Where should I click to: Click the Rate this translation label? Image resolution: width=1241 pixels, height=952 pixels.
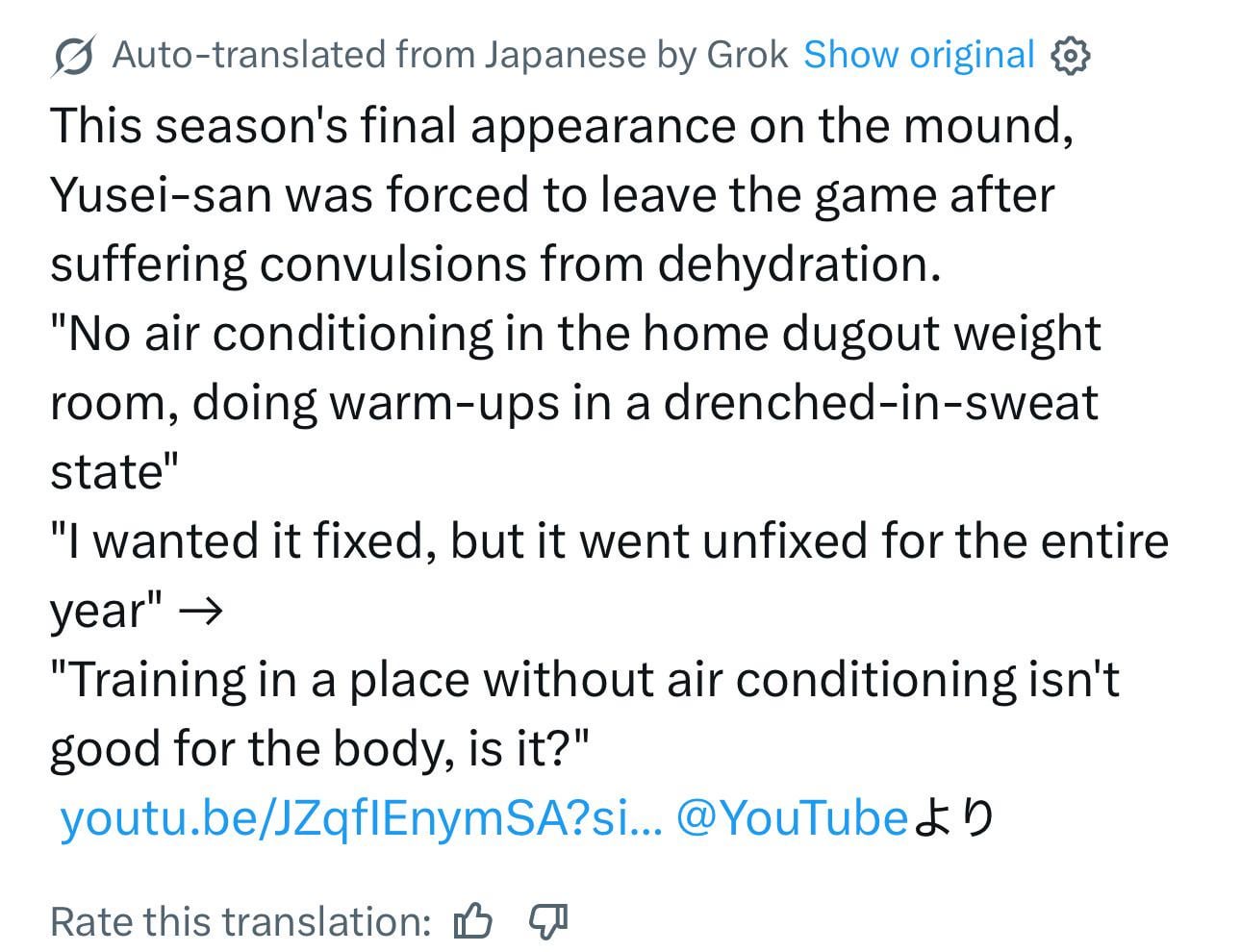(239, 921)
